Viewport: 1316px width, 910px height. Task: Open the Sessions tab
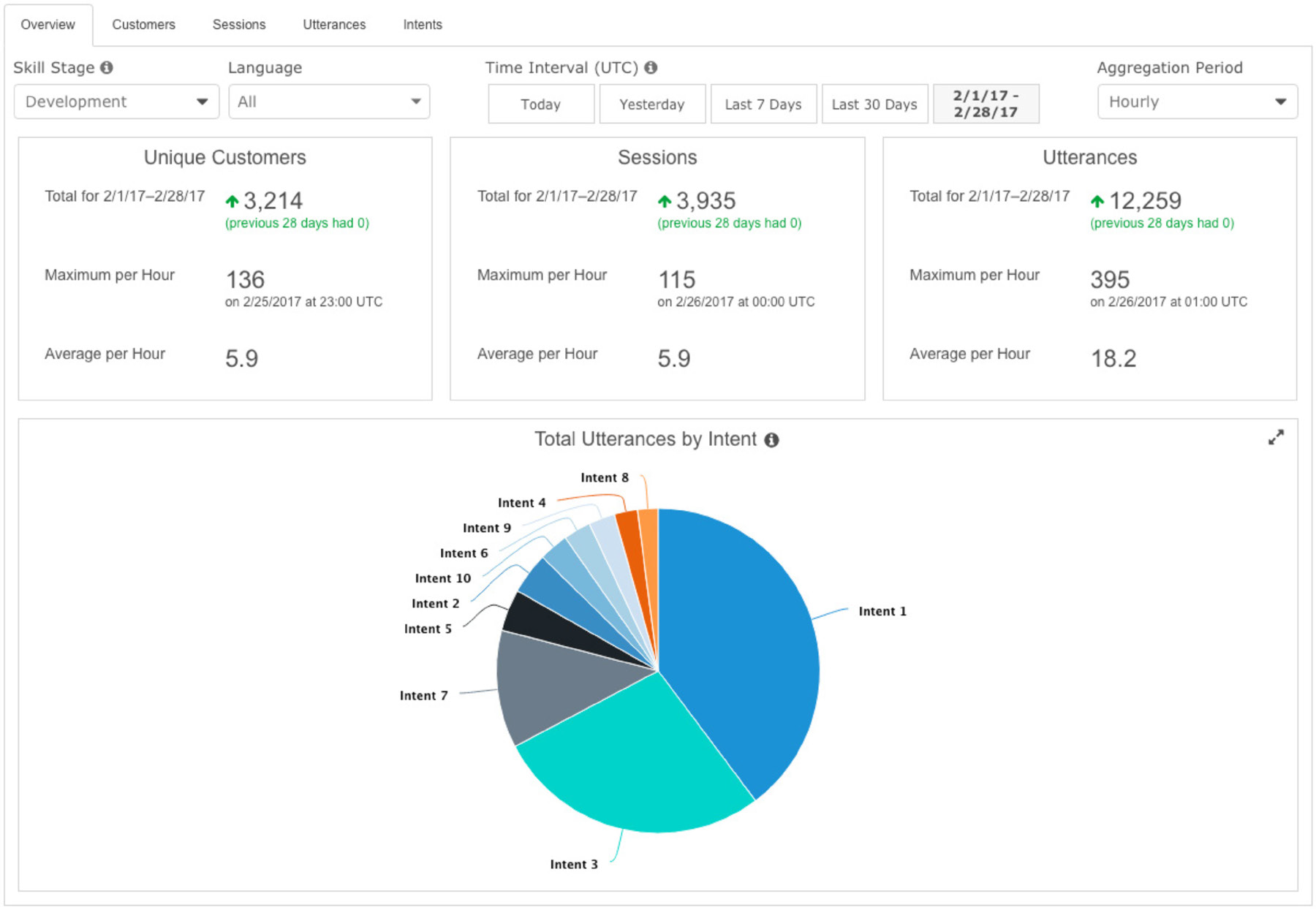tap(239, 25)
